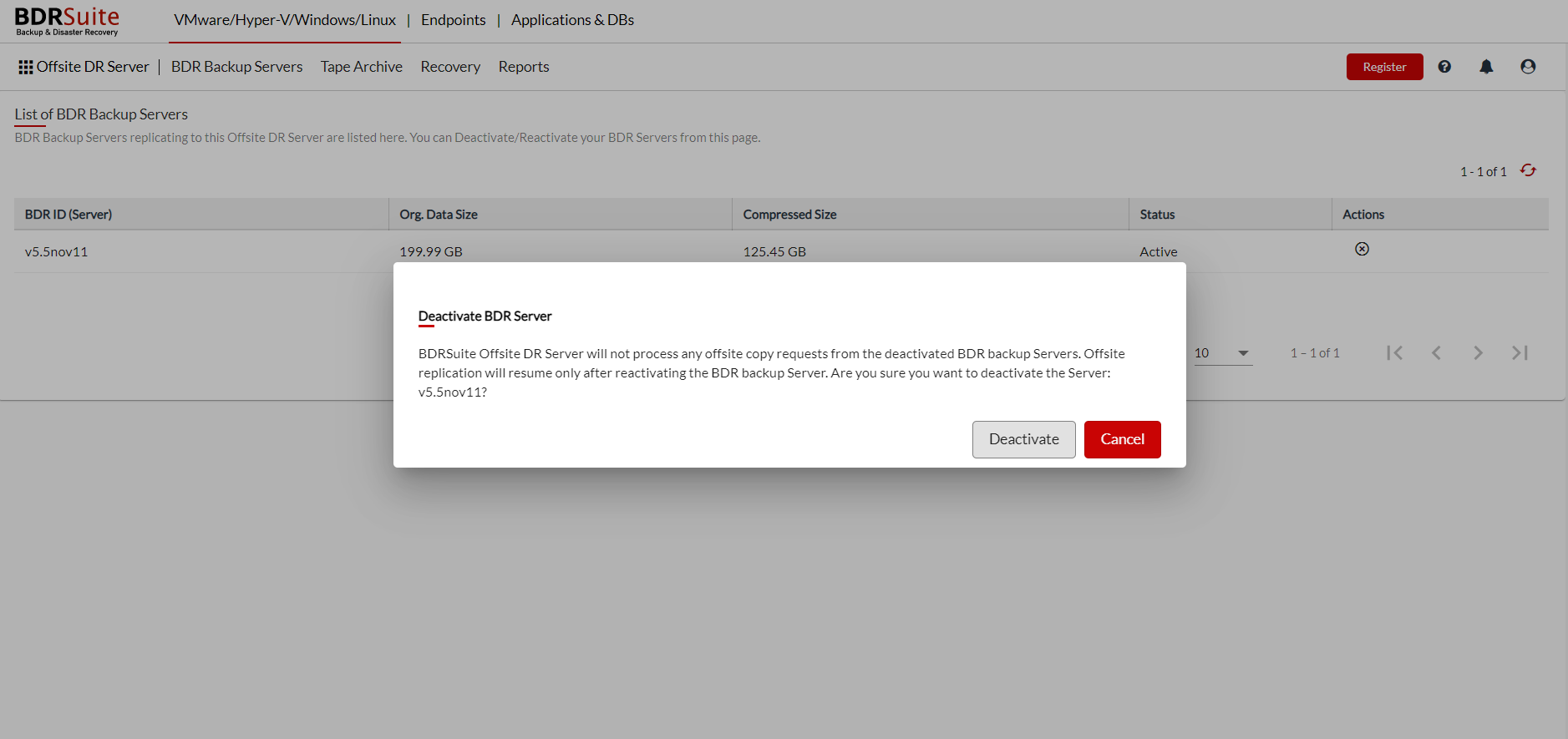Open the app grid icon beside Offsite DR Server
This screenshot has height=739, width=1568.
pos(26,67)
